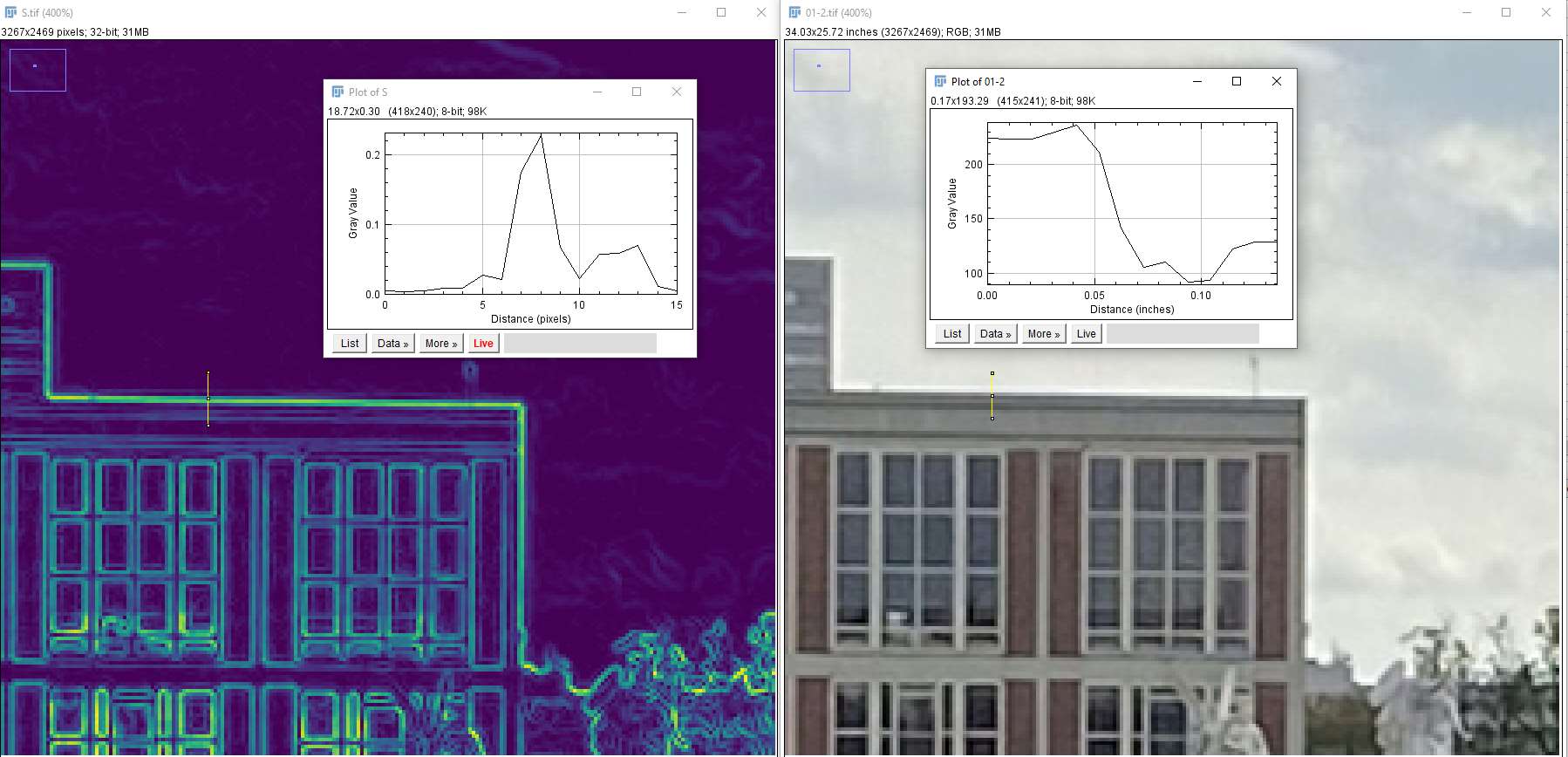
Task: Click the top handle of line selection in 01-2.tif
Action: [992, 373]
